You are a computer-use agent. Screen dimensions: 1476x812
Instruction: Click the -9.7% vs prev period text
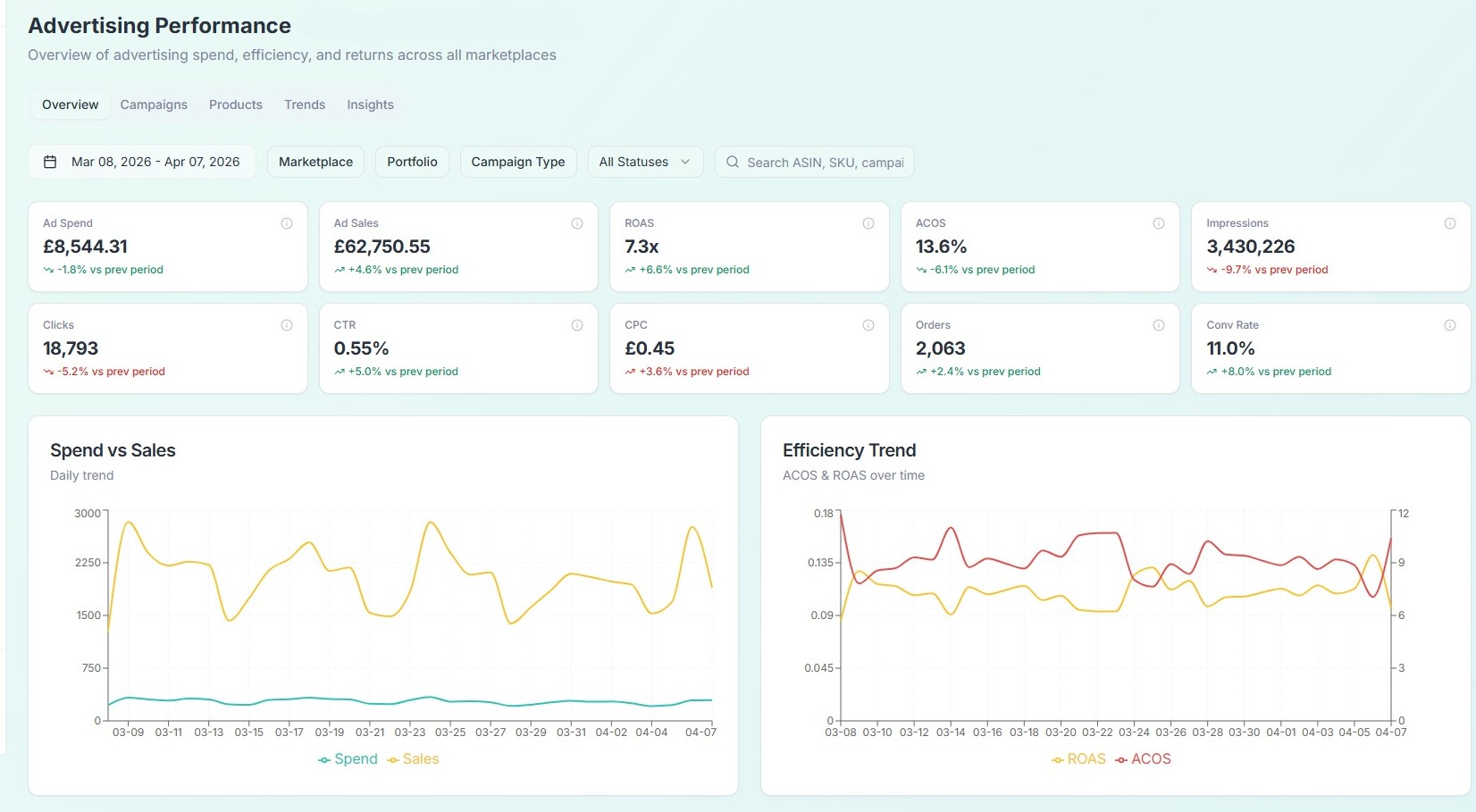click(x=1274, y=270)
